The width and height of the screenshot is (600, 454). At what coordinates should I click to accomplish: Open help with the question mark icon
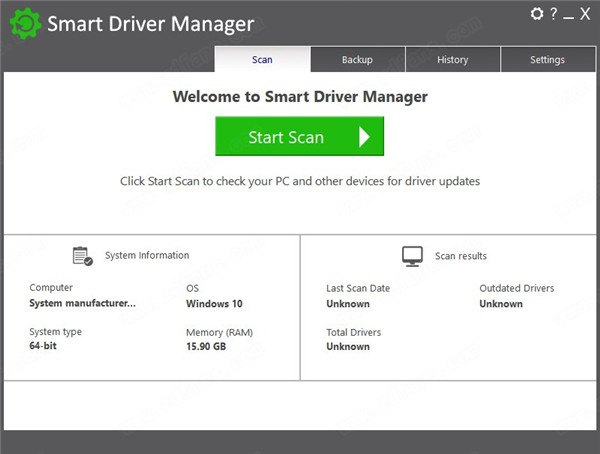(x=553, y=14)
